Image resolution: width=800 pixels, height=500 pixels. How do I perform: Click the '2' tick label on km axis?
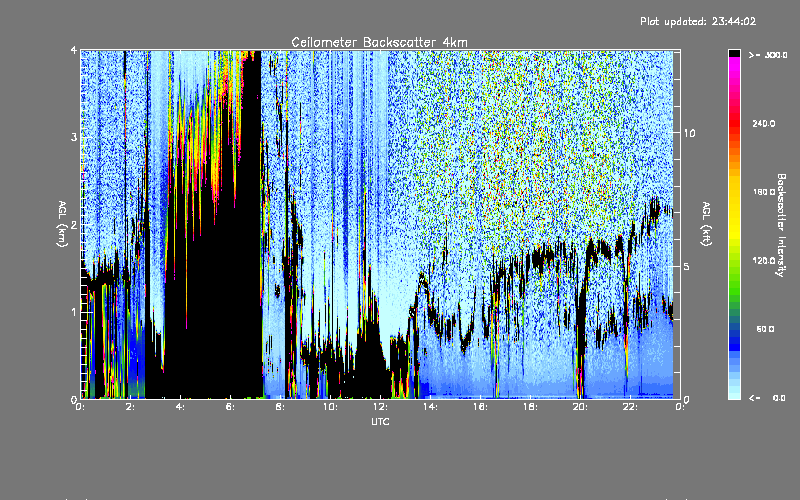click(74, 224)
